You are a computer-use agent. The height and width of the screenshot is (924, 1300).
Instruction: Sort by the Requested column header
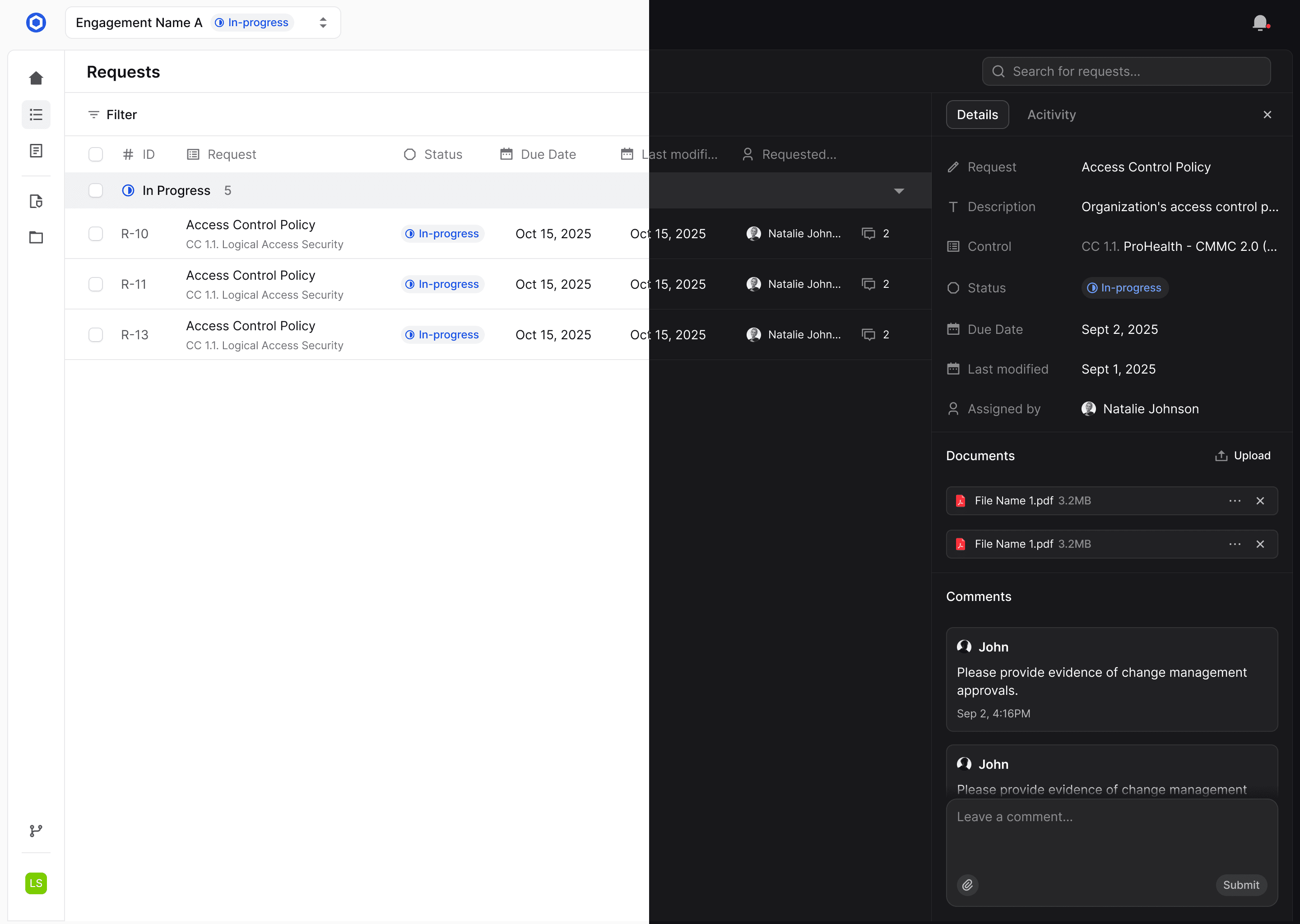click(x=789, y=155)
